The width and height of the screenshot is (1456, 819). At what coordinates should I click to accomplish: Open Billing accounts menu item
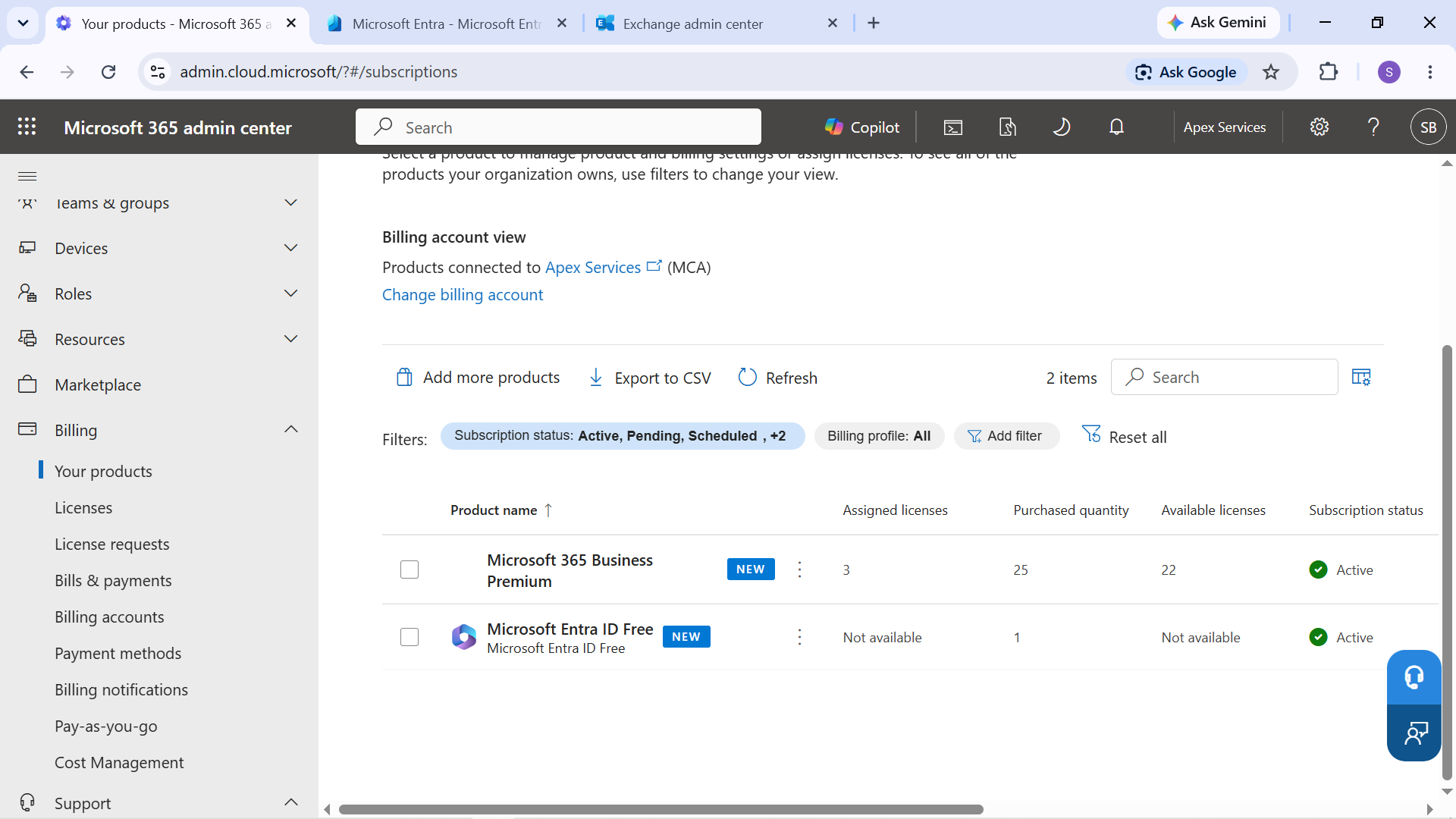pyautogui.click(x=109, y=617)
